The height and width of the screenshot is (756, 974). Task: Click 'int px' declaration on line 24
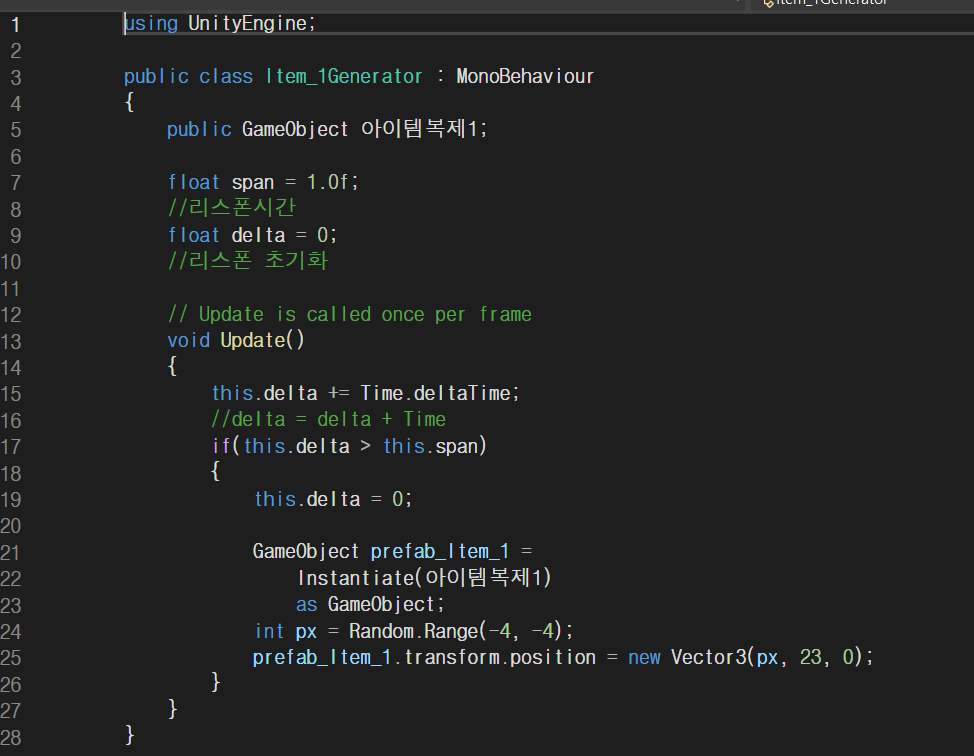click(x=286, y=631)
